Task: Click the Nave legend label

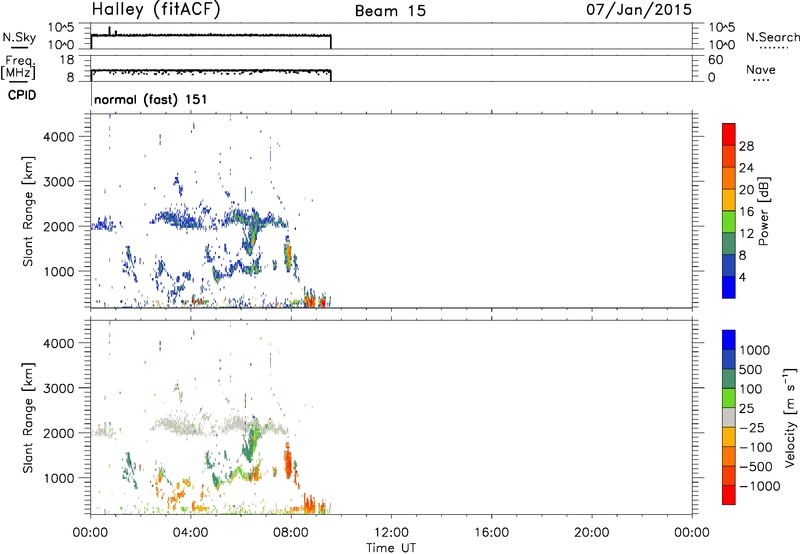Action: click(761, 69)
